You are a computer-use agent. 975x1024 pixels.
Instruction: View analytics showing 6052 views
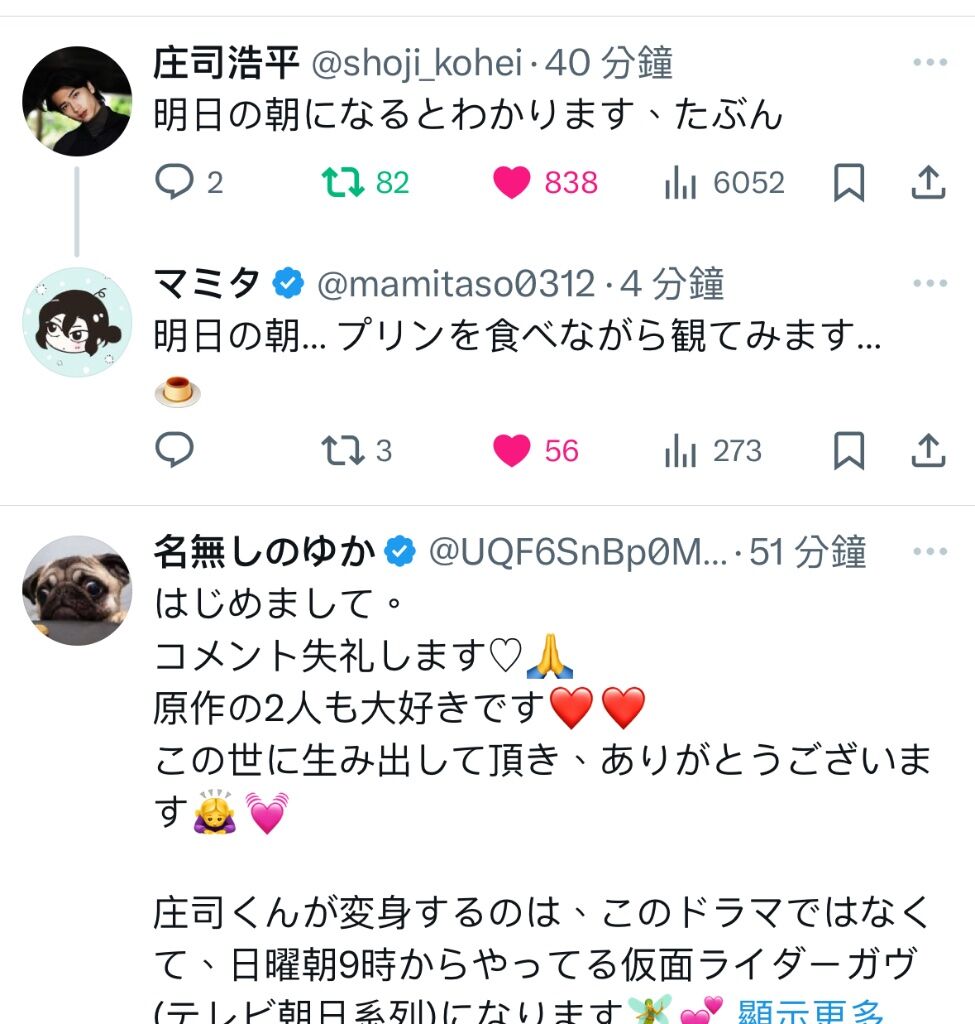click(x=681, y=182)
